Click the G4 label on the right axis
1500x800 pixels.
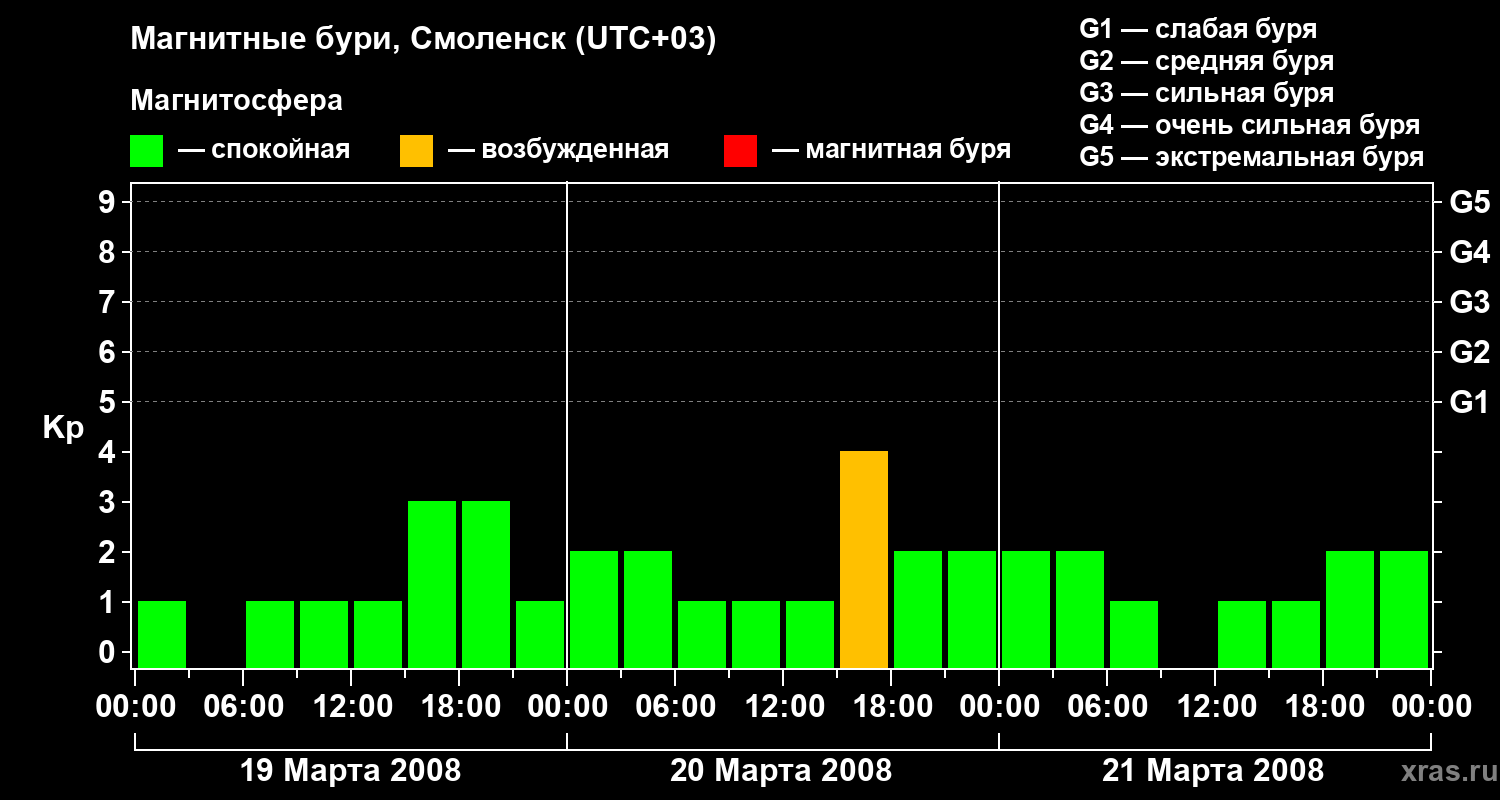(x=1469, y=252)
